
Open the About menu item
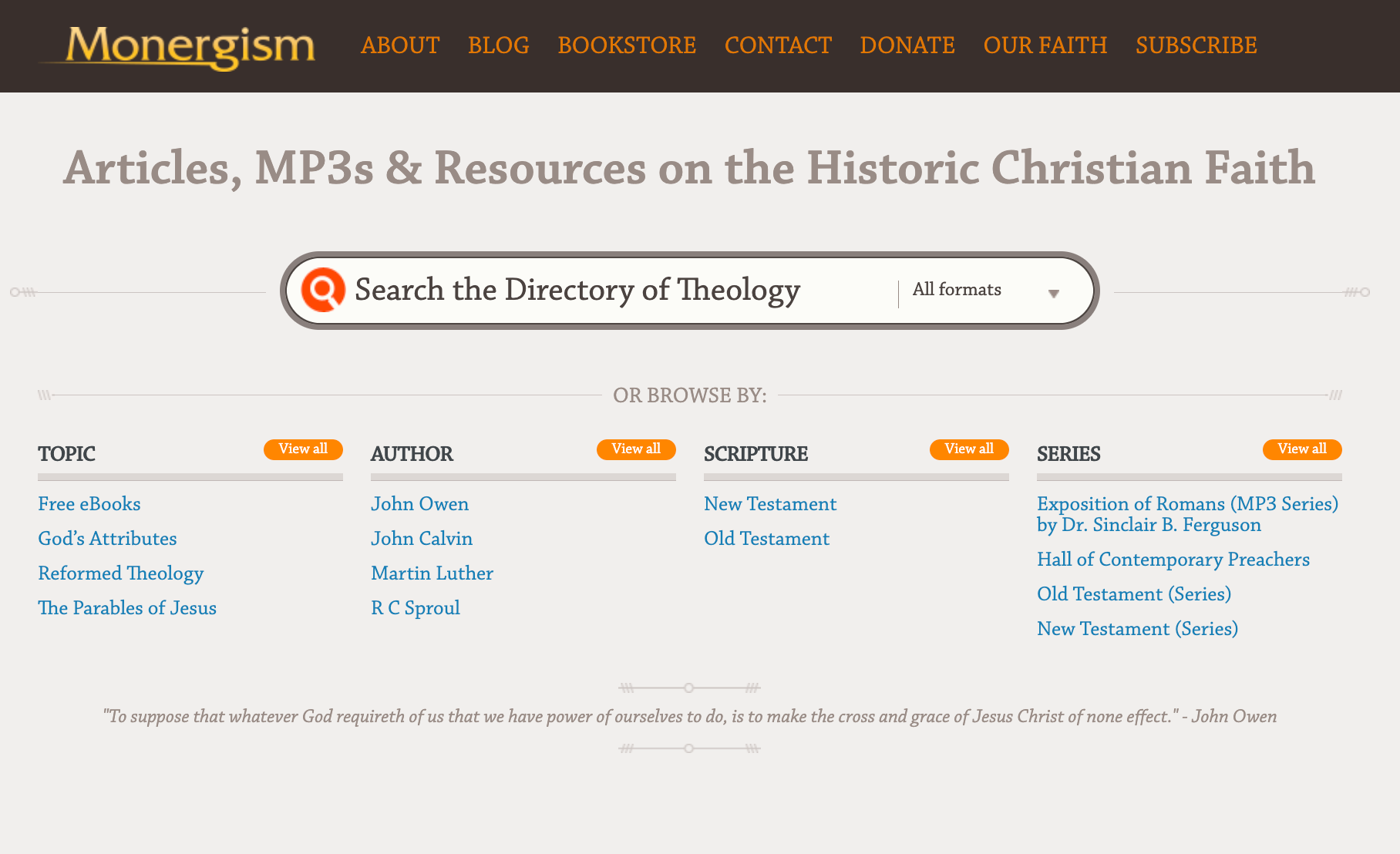[400, 45]
